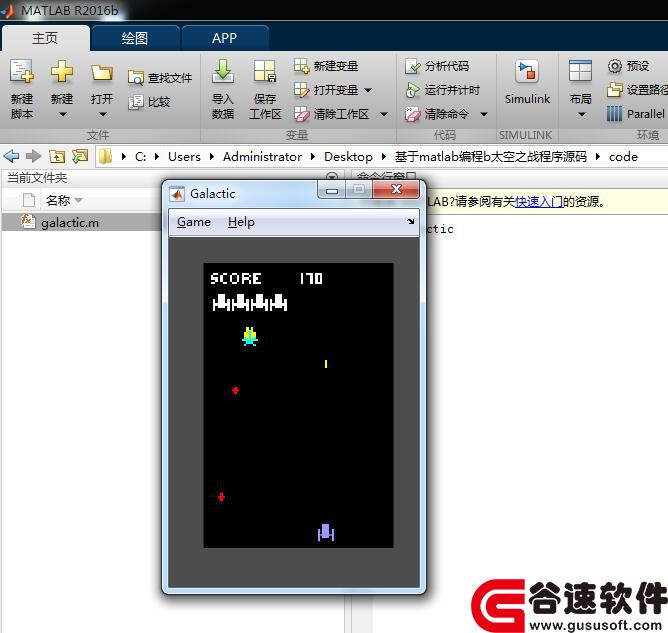Switch to the Plots (绘图) tab

point(135,38)
